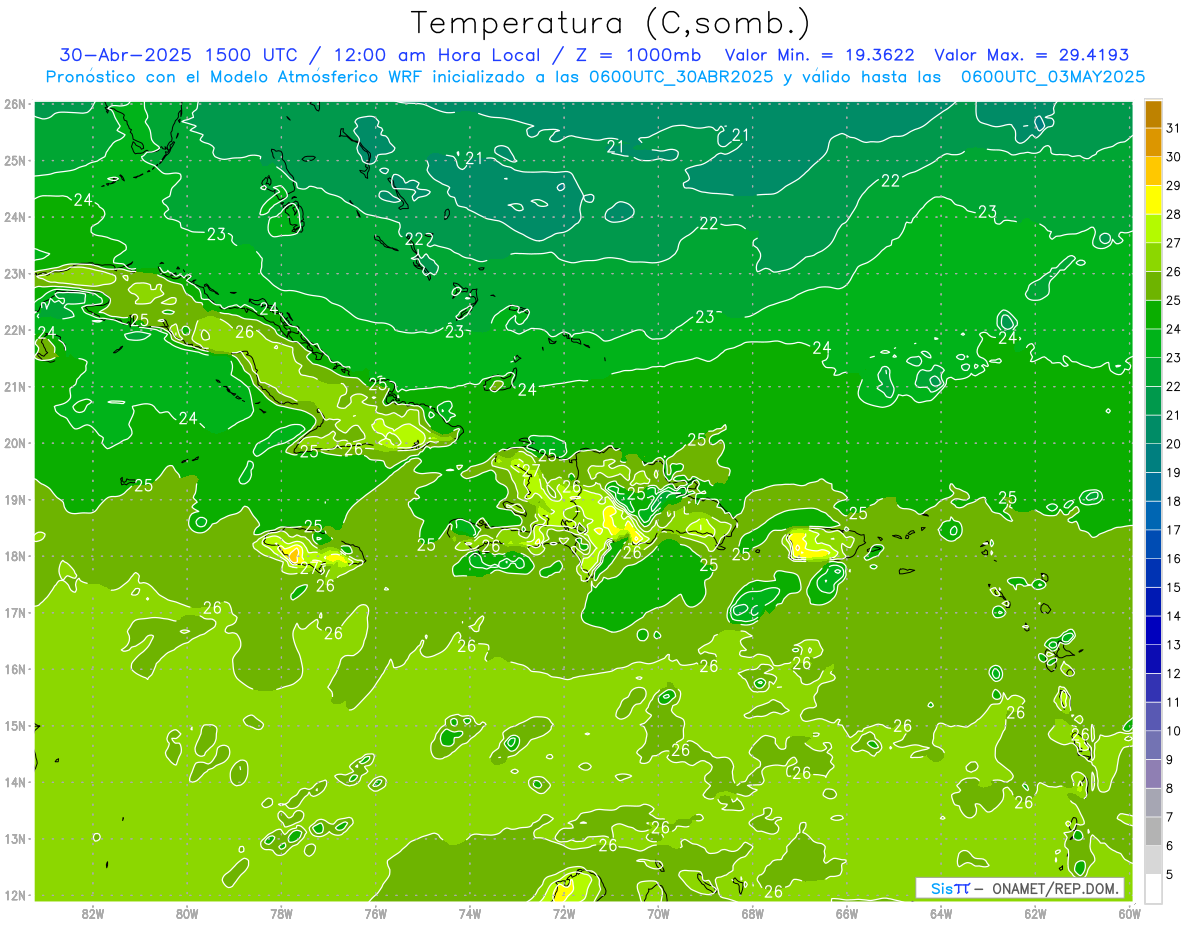This screenshot has height=927, width=1200.
Task: Click the number 31 on the color scale
Action: point(1173,129)
